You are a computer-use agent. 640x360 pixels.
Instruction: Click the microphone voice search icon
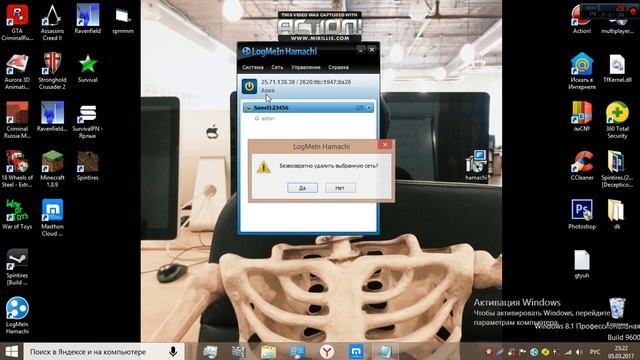coord(173,351)
